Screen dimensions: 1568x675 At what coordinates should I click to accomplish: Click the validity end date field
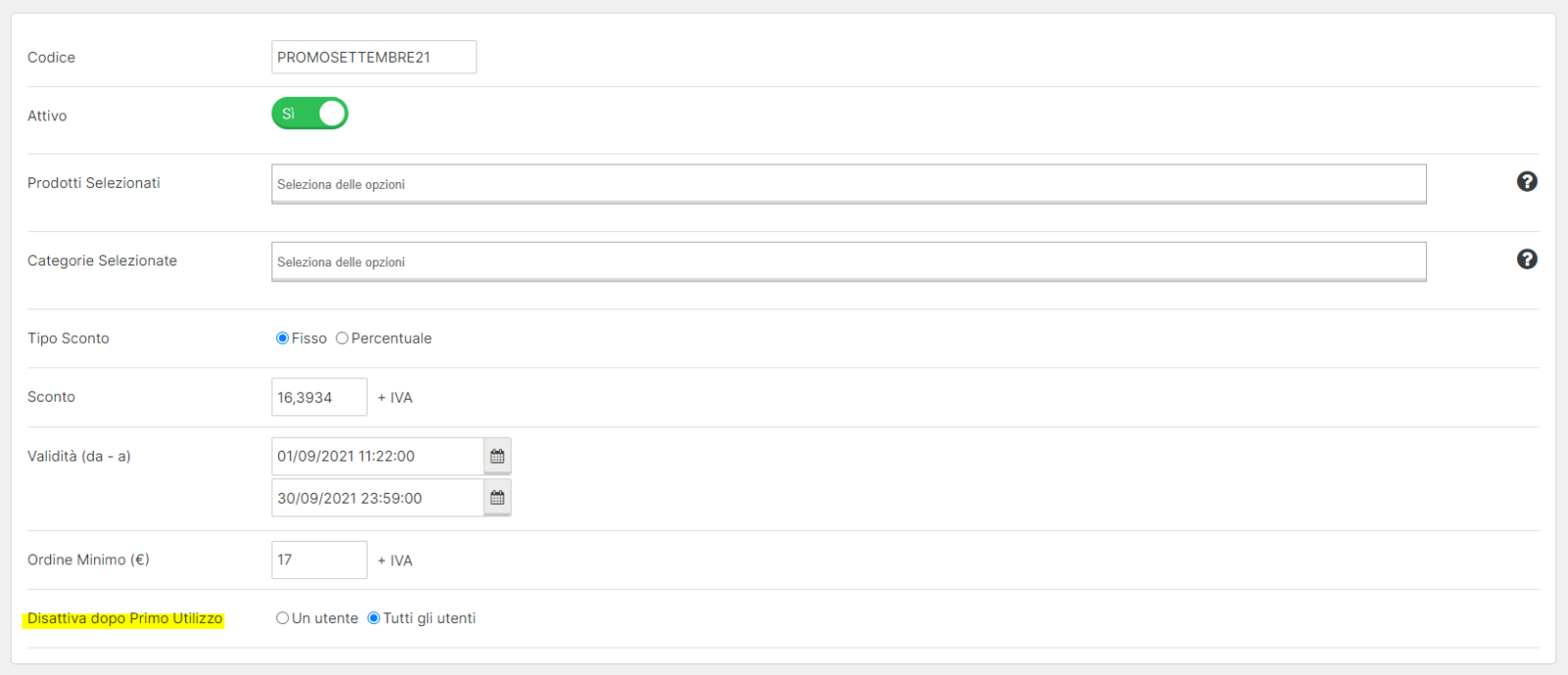[x=377, y=498]
